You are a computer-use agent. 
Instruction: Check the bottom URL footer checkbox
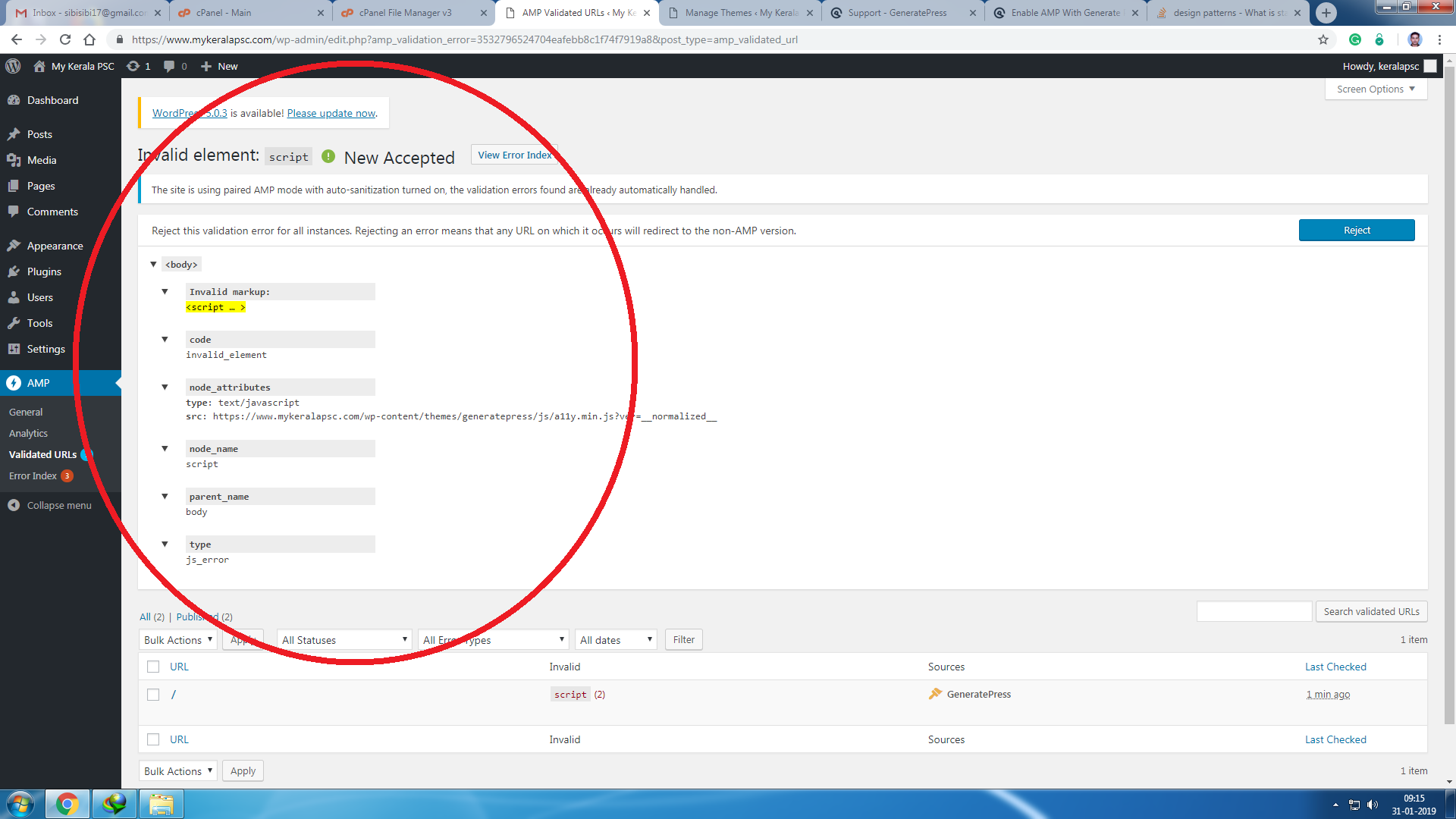click(x=153, y=739)
